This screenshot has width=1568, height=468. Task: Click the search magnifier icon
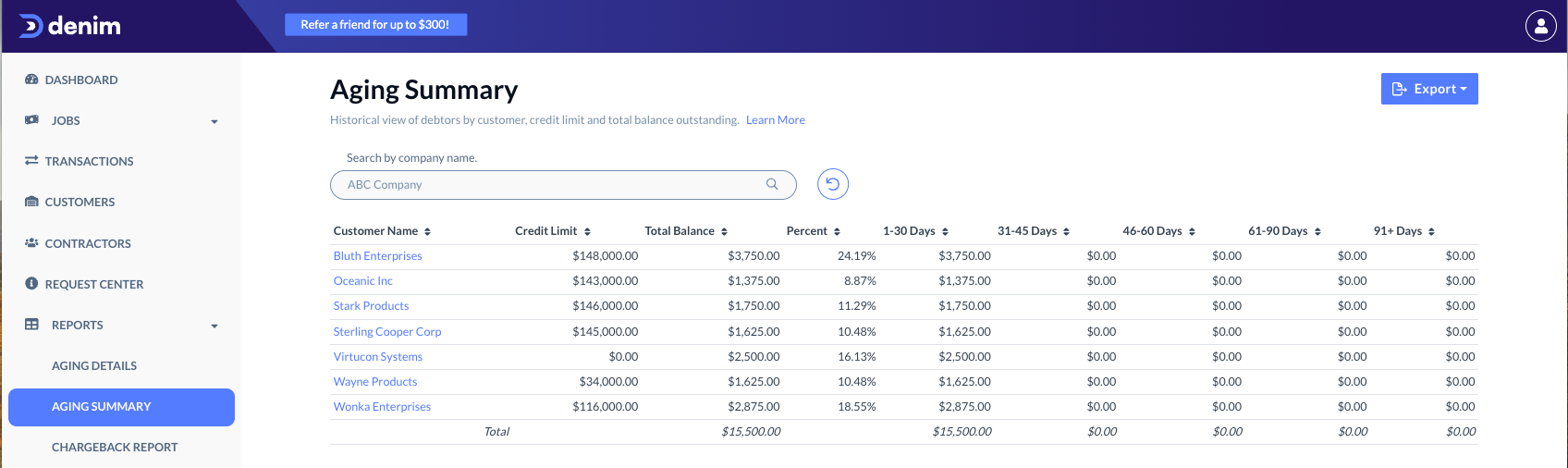[772, 184]
